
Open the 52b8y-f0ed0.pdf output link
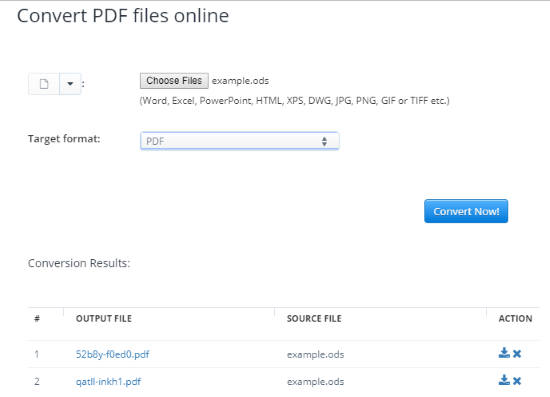(x=112, y=354)
